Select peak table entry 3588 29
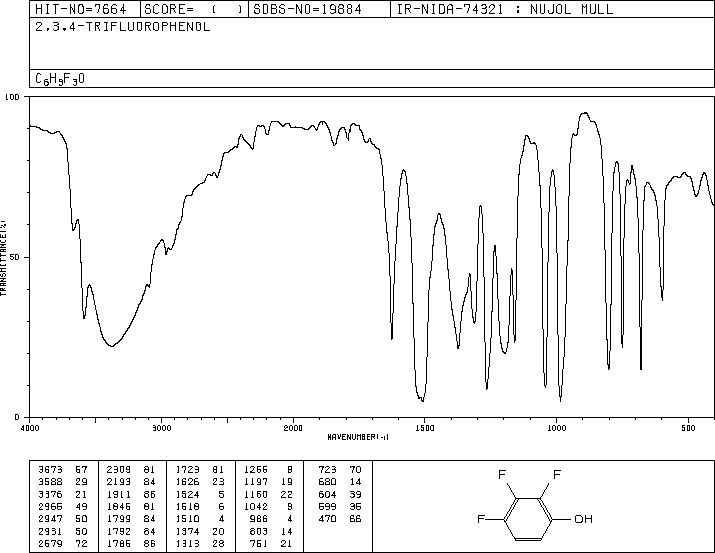Image resolution: width=715 pixels, height=553 pixels. point(62,482)
